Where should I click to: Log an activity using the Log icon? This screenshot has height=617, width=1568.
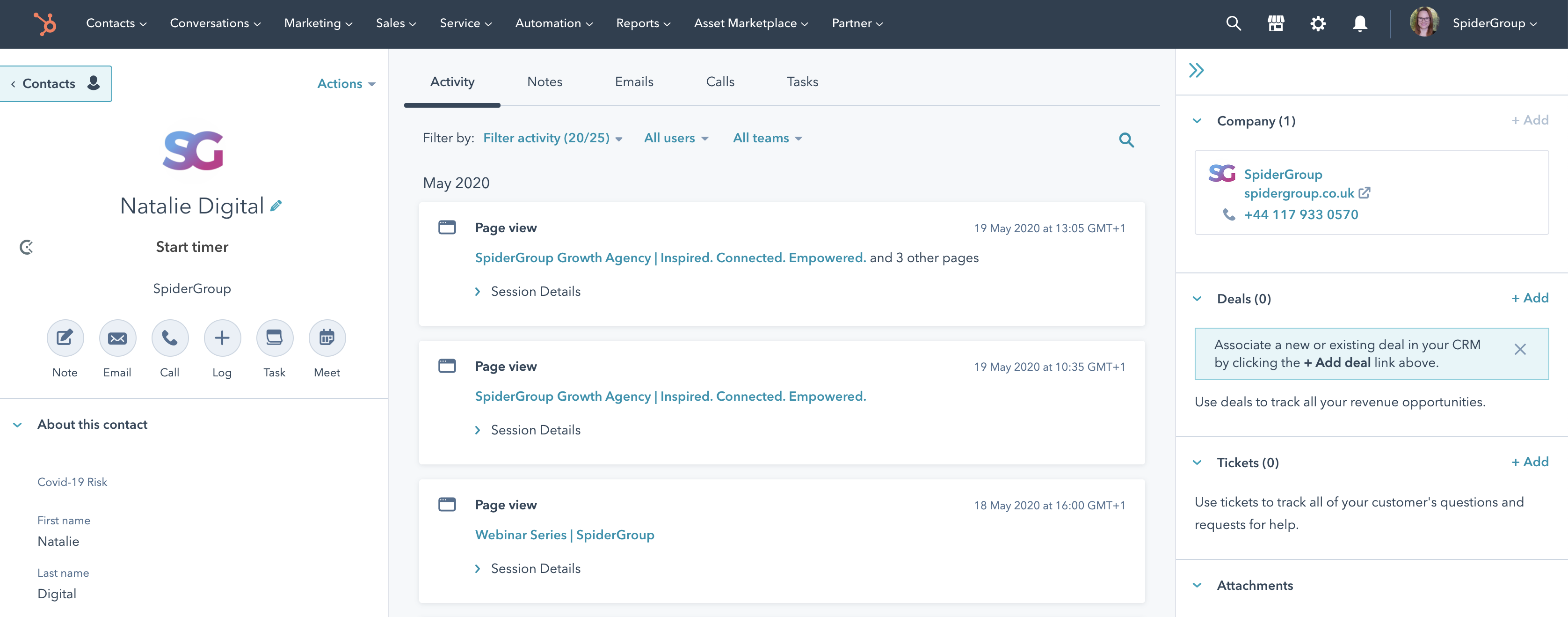coord(222,338)
